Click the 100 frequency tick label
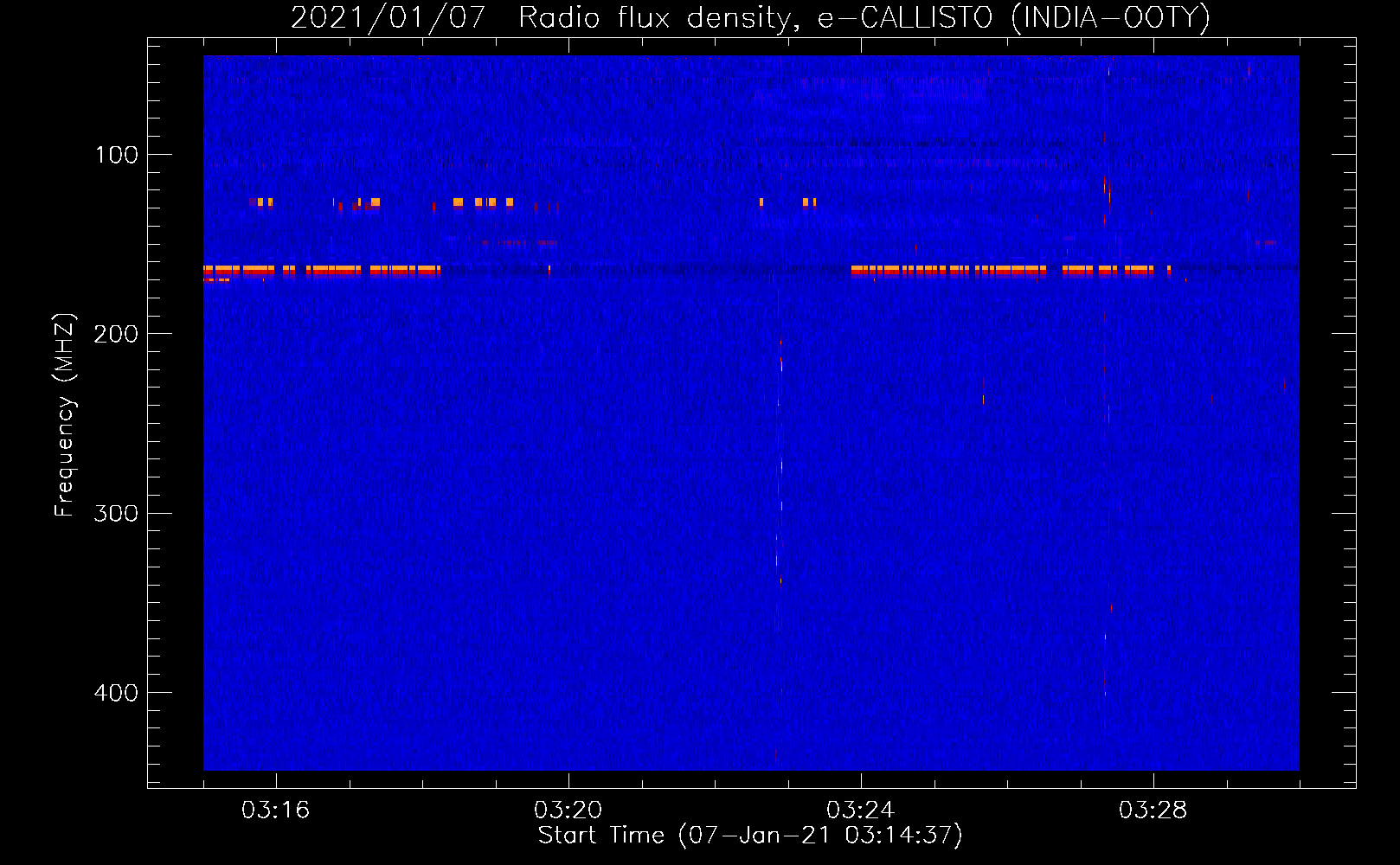The height and width of the screenshot is (865, 1400). pyautogui.click(x=116, y=155)
